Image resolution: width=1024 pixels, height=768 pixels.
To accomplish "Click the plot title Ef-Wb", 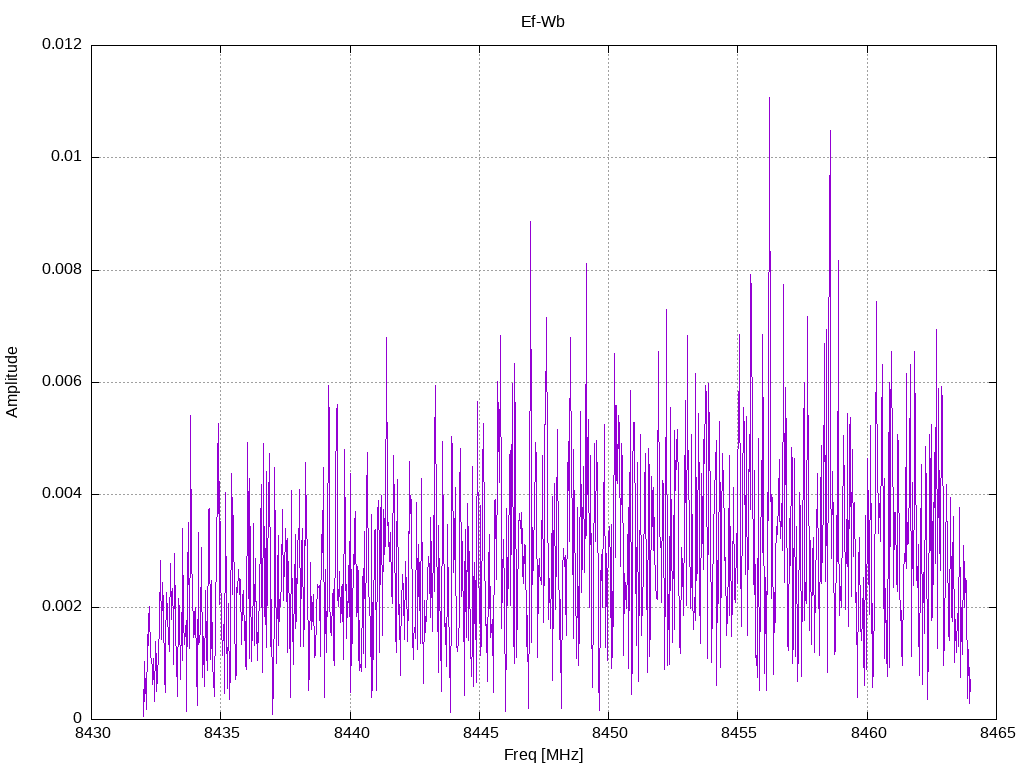I will (x=542, y=22).
